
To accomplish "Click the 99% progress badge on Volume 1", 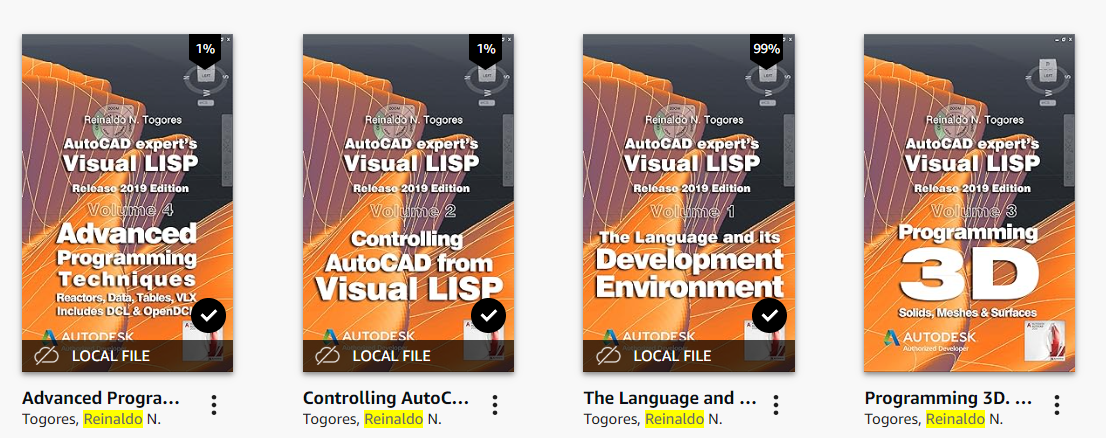I will (766, 49).
